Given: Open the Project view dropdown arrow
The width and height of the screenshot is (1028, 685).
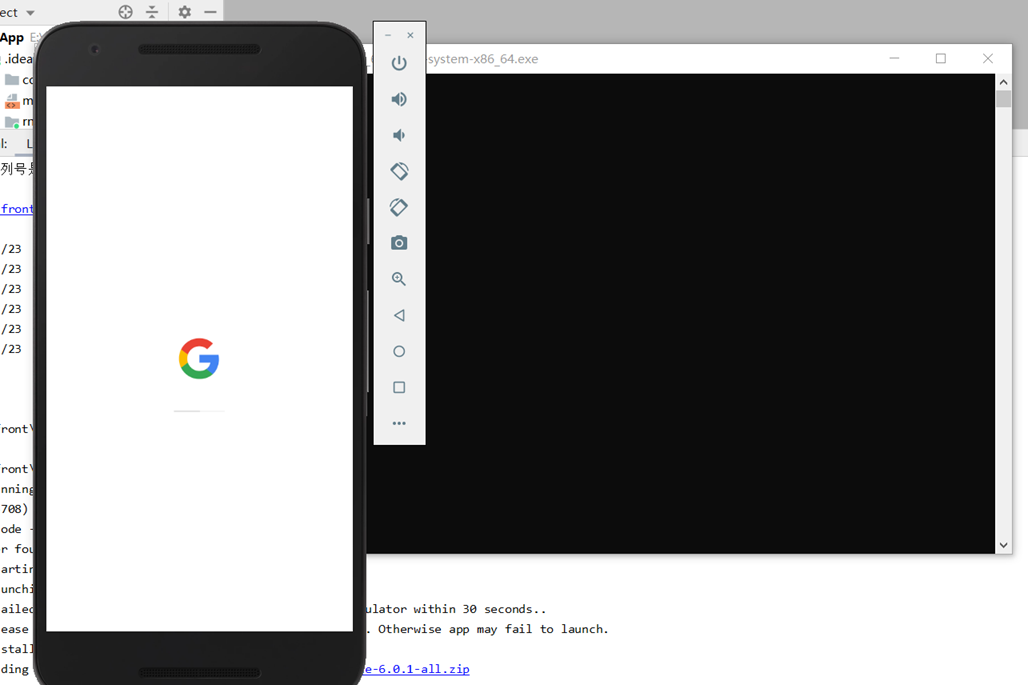Looking at the screenshot, I should tap(30, 12).
